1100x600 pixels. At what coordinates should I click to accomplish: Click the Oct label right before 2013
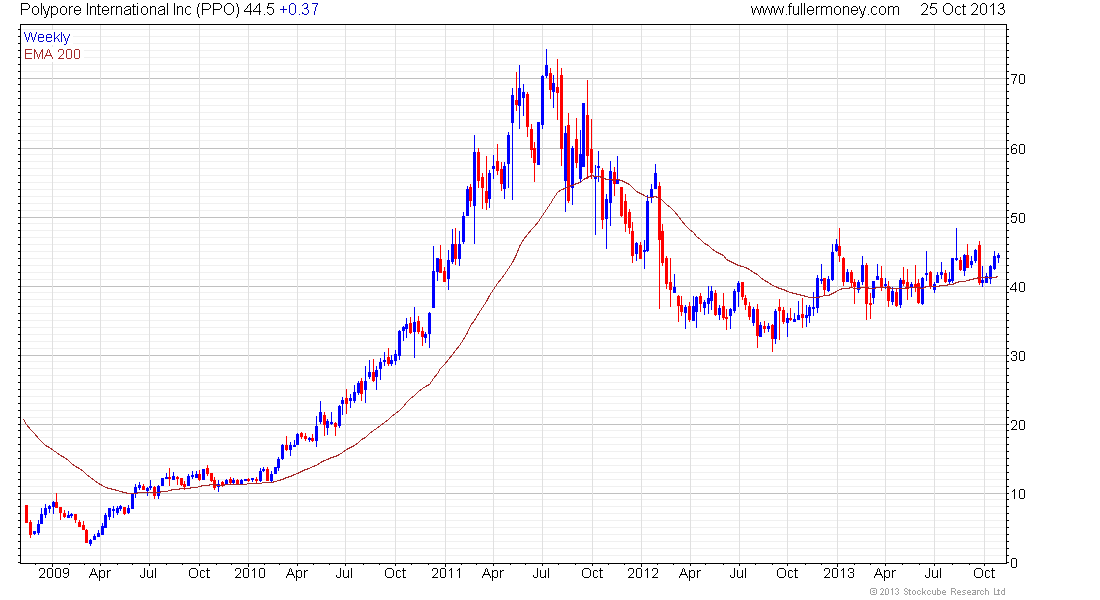(x=787, y=573)
